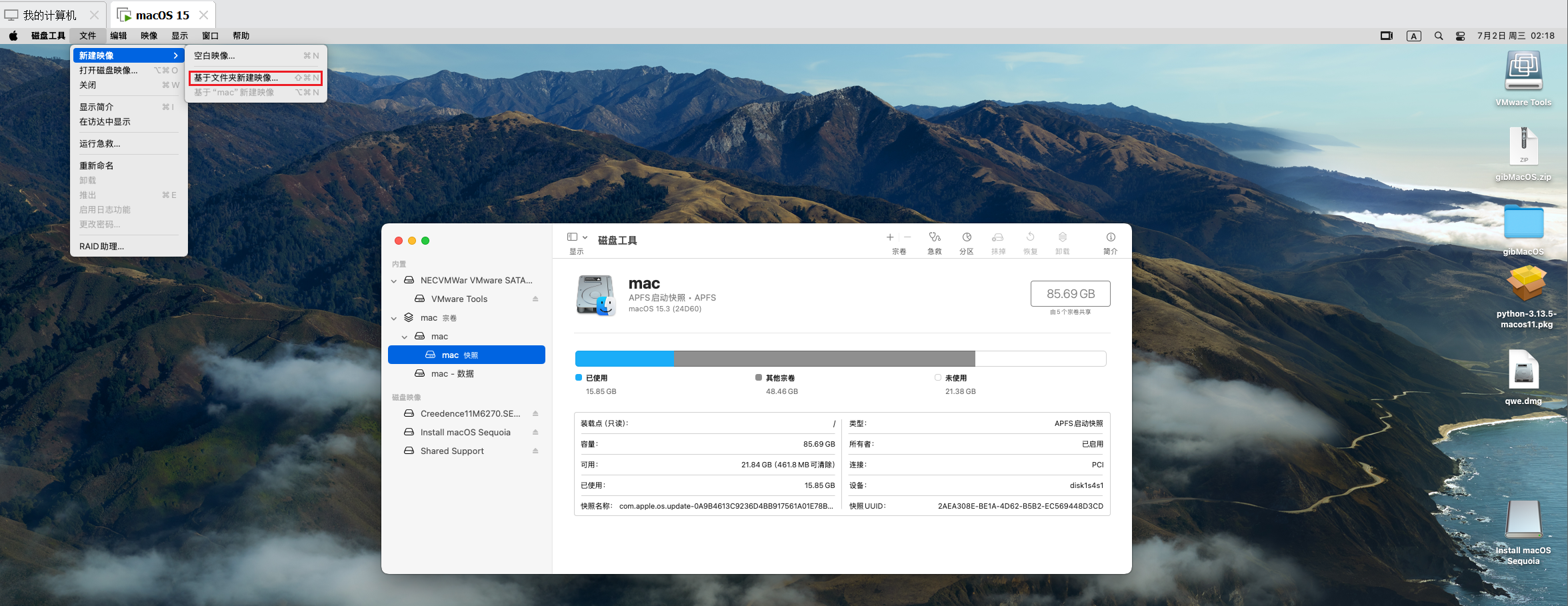Open Spotlight search in menu bar
Image resolution: width=1568 pixels, height=606 pixels.
click(1439, 36)
